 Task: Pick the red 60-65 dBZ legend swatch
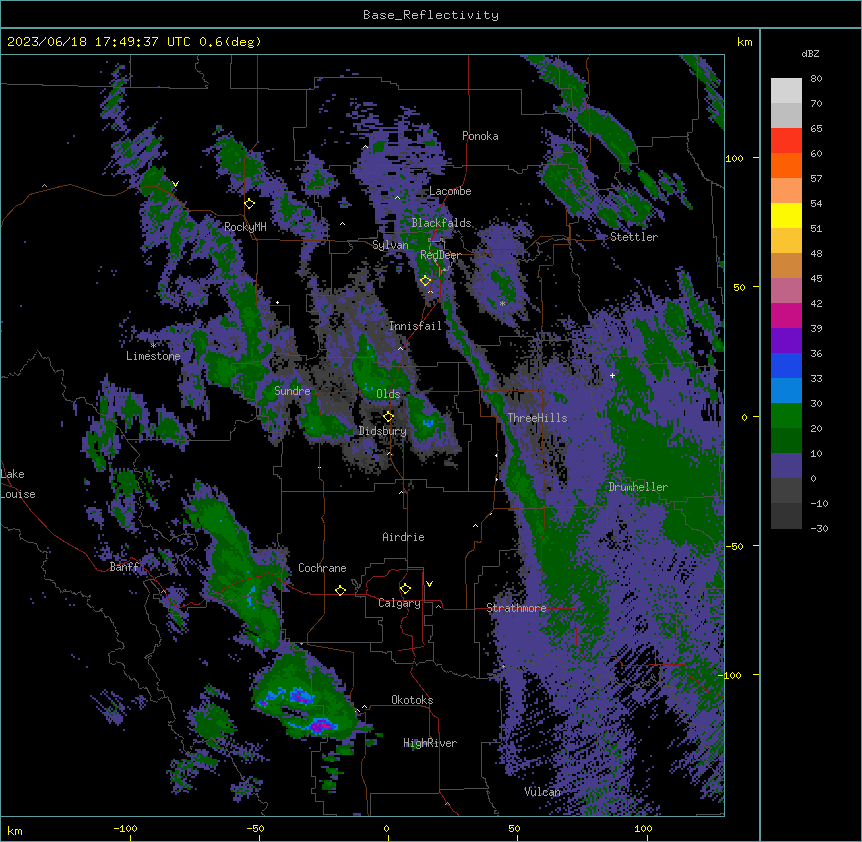(x=786, y=141)
